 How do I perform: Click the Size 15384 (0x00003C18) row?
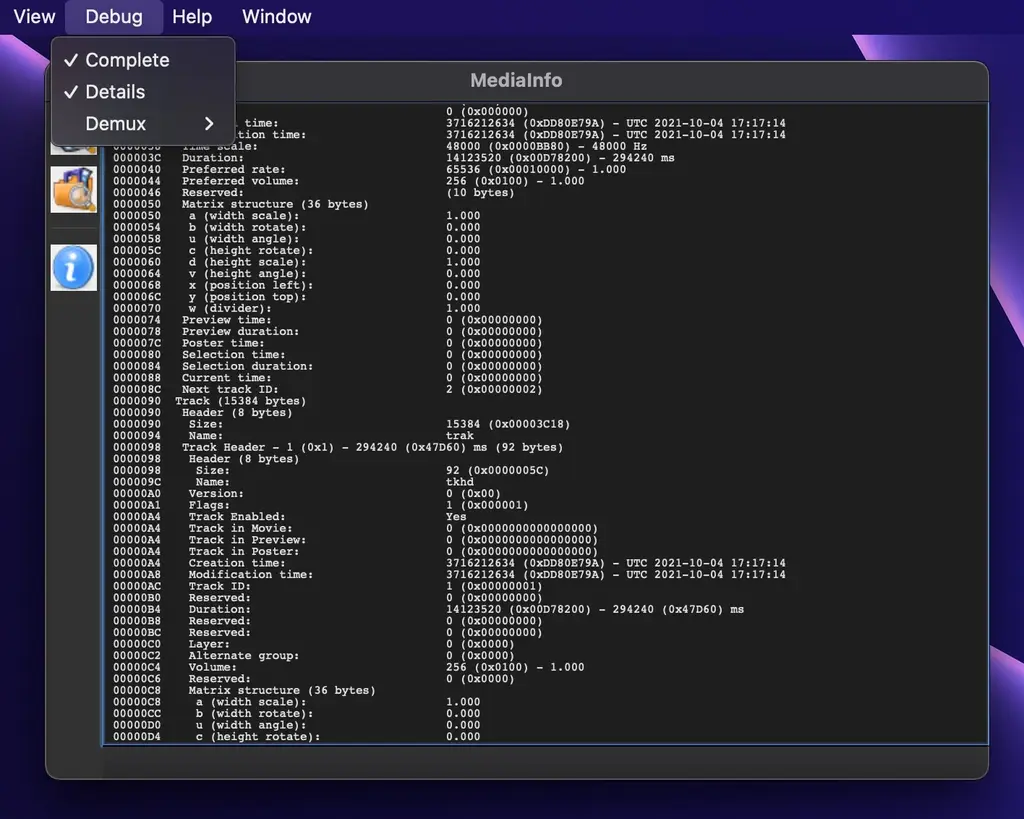(x=342, y=425)
